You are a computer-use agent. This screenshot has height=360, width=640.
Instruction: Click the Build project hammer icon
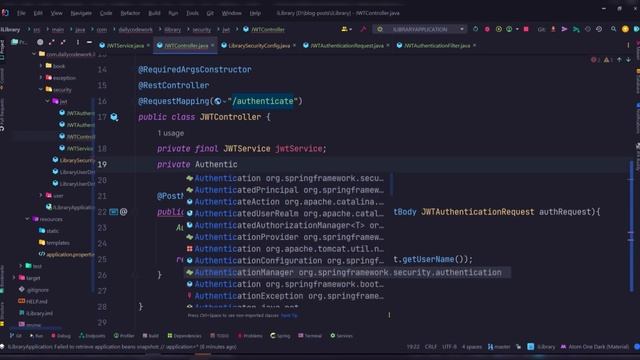tap(363, 29)
